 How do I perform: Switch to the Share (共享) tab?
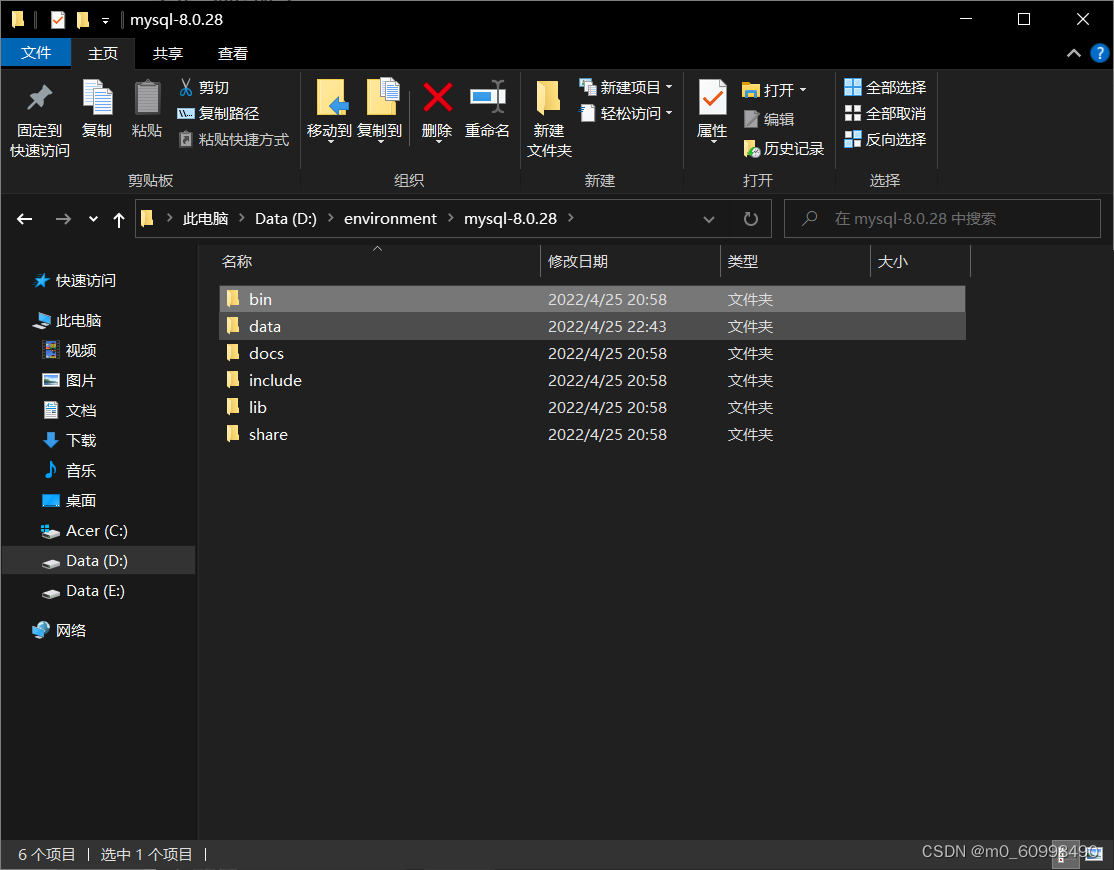168,53
